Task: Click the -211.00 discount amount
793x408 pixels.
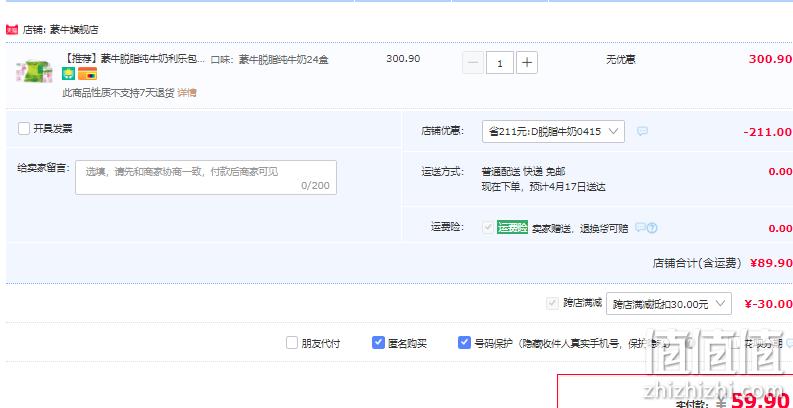Action: pyautogui.click(x=767, y=132)
